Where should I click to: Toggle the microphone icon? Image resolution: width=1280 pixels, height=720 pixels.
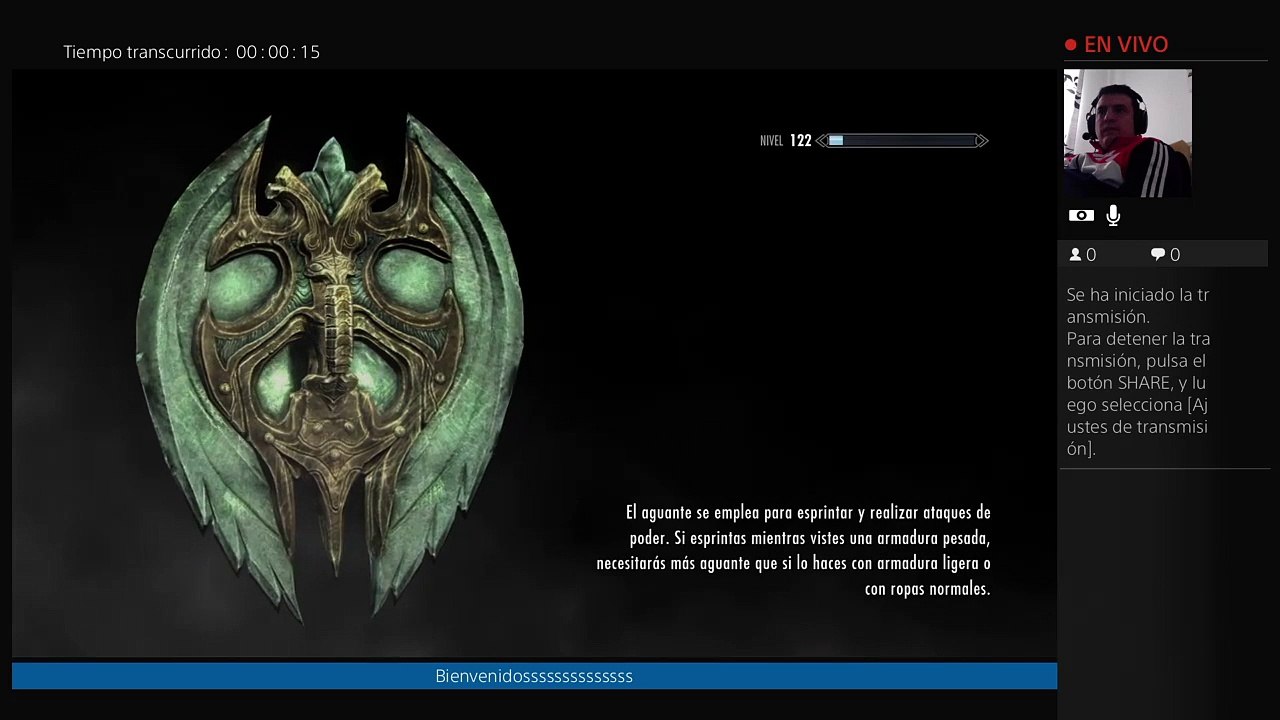click(1113, 216)
